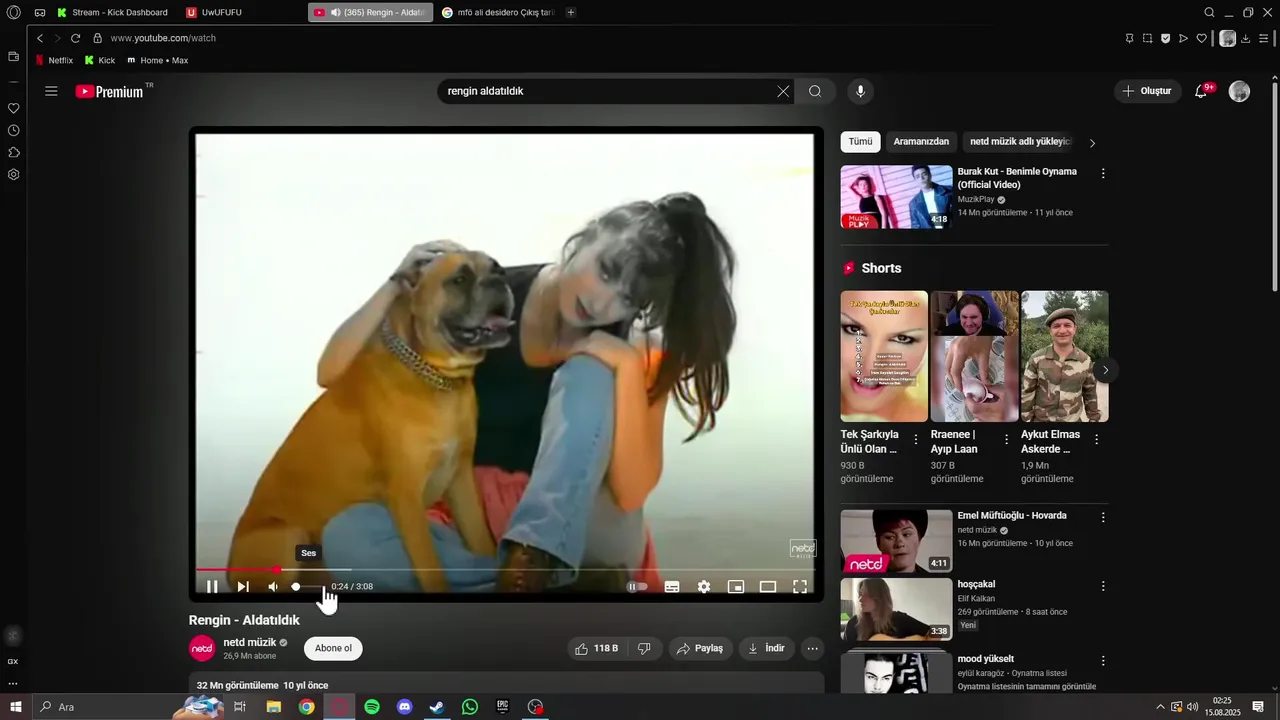The width and height of the screenshot is (1280, 720).
Task: Toggle subtitles/closed captions
Action: pyautogui.click(x=672, y=587)
